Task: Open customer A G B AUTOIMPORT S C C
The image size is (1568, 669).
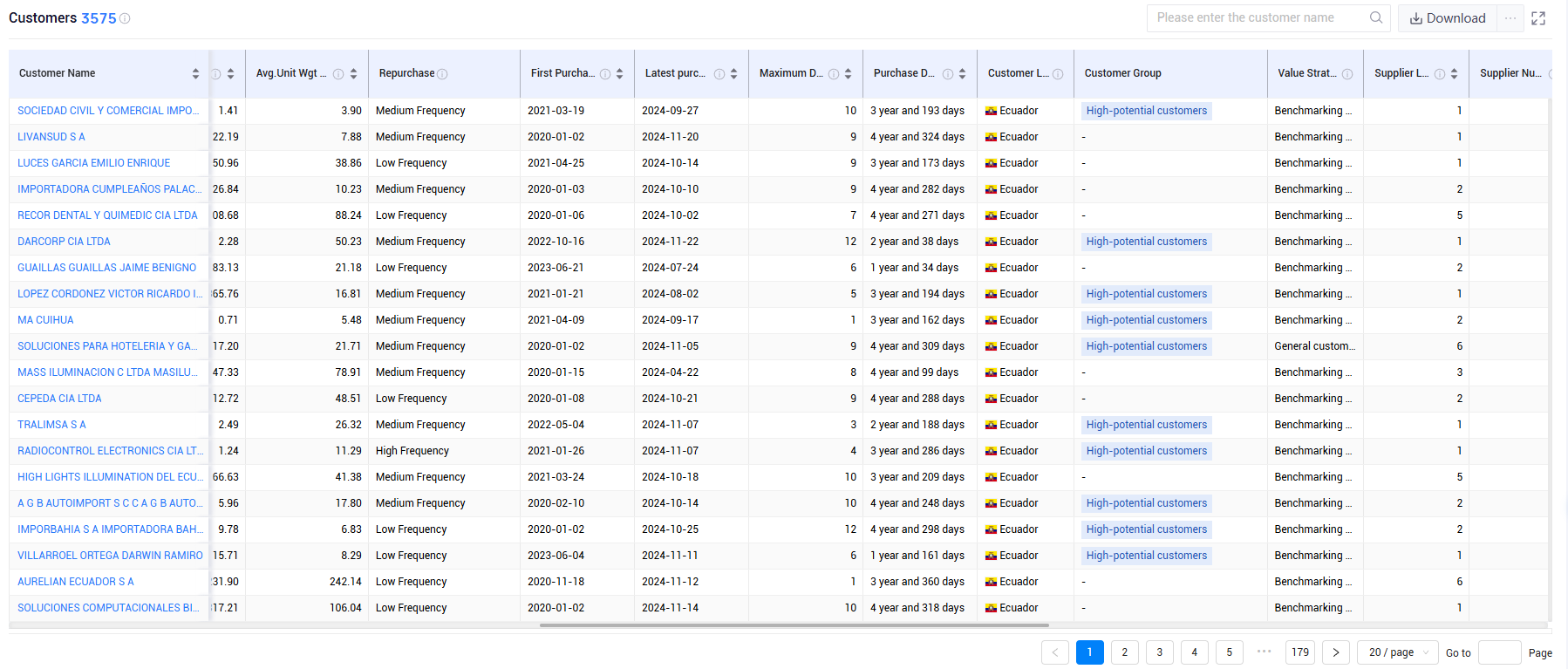Action: point(110,503)
